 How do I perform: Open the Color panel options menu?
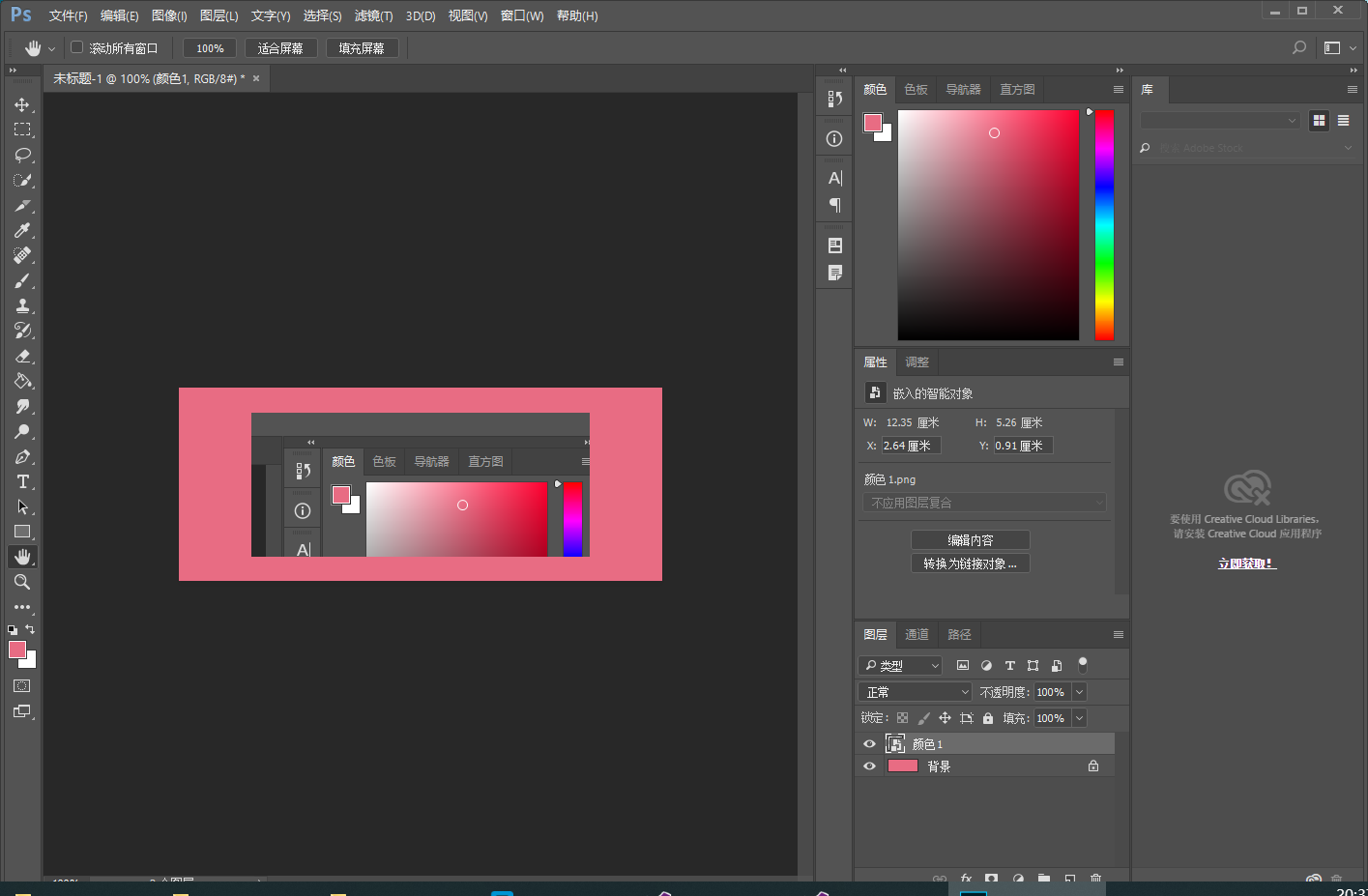pyautogui.click(x=1119, y=89)
